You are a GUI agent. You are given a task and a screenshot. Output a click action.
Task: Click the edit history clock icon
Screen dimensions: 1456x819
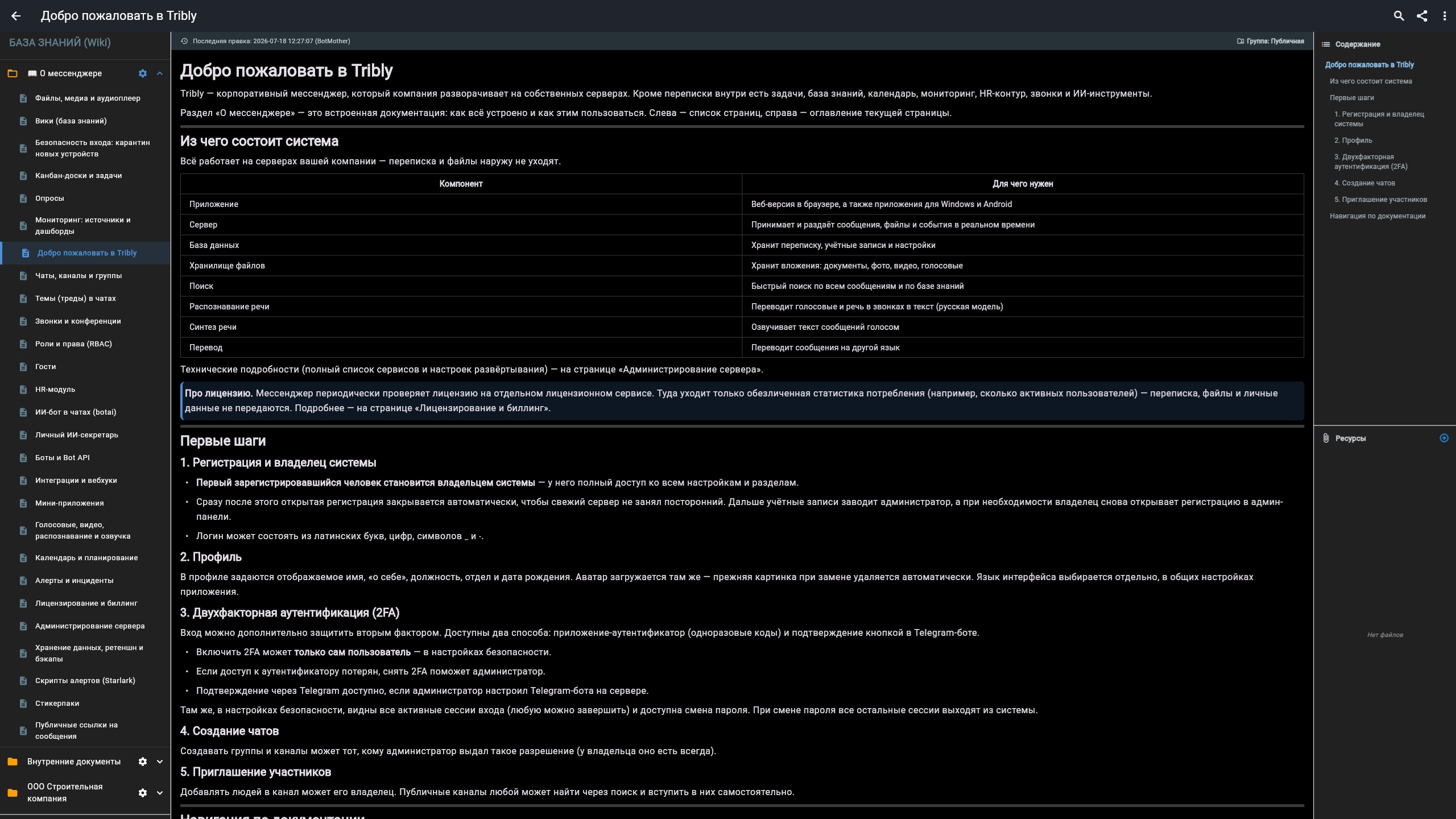[184, 41]
